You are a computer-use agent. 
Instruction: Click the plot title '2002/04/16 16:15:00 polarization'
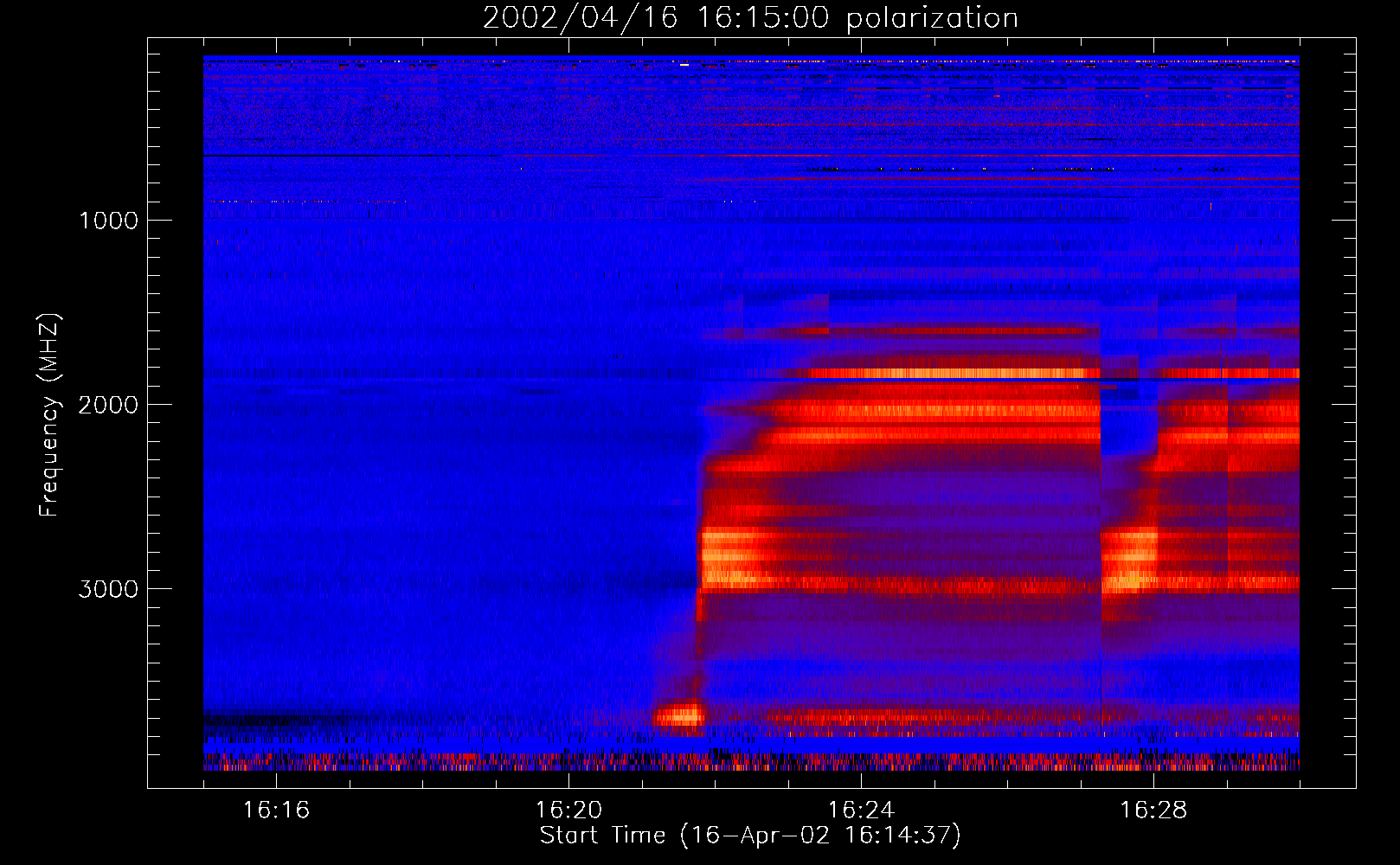pyautogui.click(x=750, y=18)
